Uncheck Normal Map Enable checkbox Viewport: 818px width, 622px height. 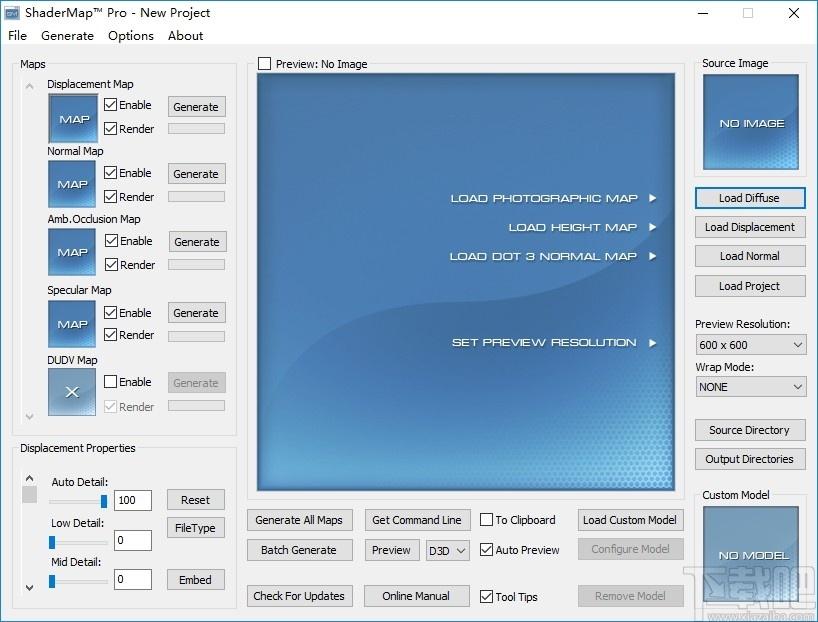click(110, 173)
